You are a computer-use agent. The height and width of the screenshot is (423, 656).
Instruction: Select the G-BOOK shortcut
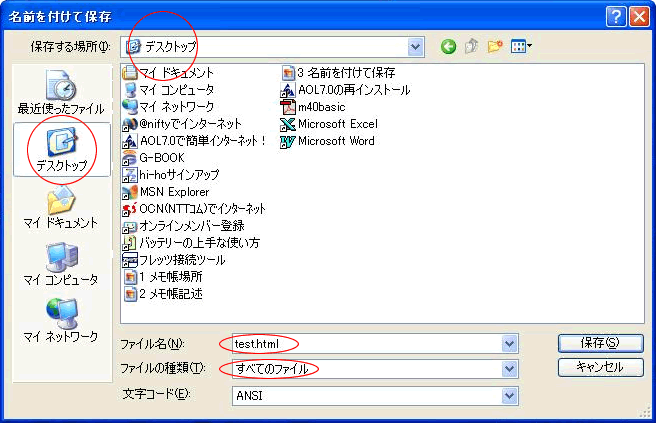154,158
